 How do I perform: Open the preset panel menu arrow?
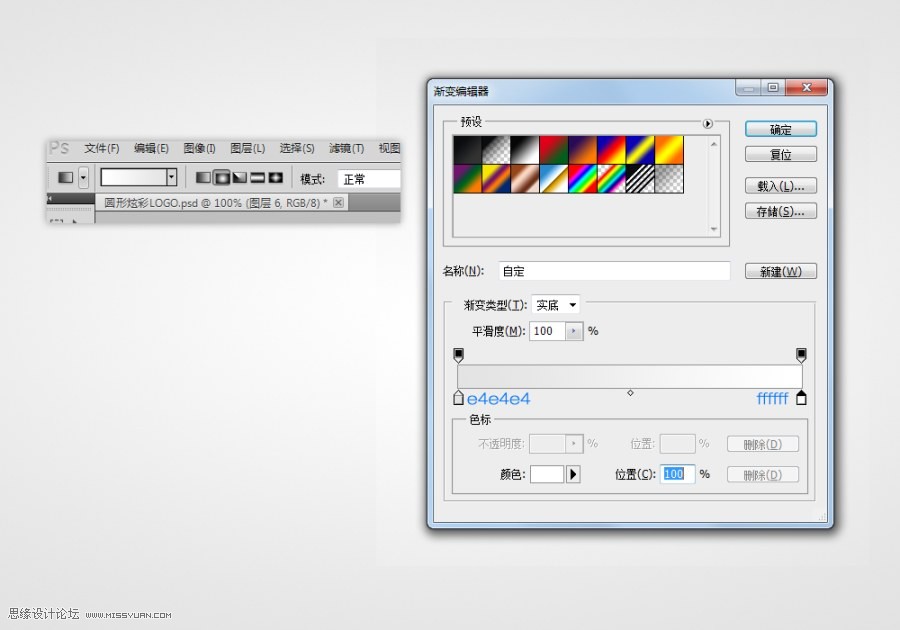(x=707, y=123)
